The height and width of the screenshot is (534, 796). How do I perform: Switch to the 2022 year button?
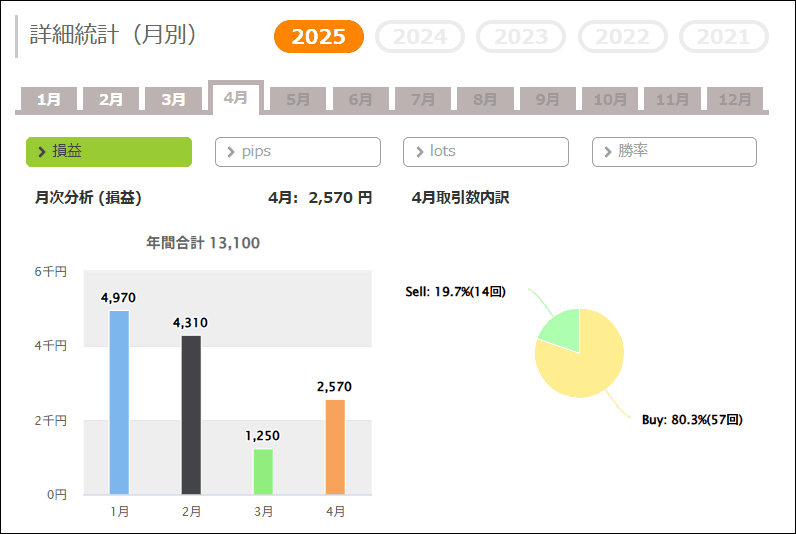pos(622,37)
